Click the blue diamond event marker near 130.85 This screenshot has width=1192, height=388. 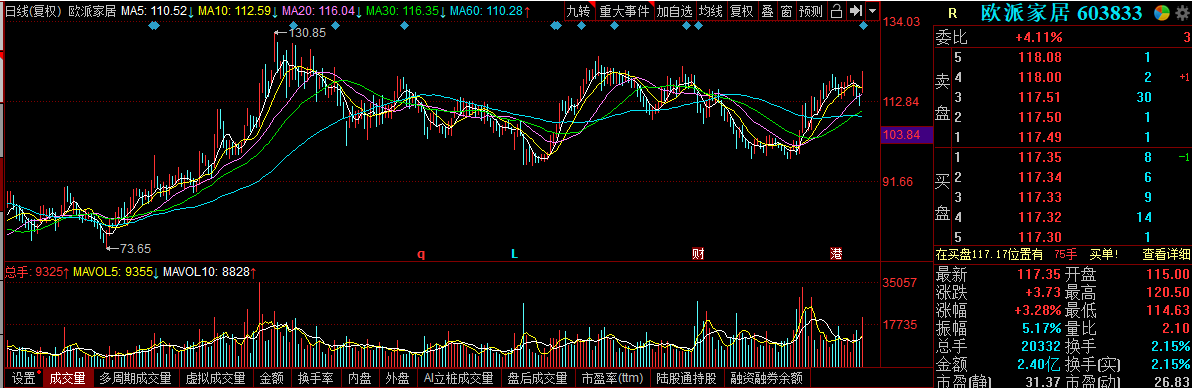point(292,26)
